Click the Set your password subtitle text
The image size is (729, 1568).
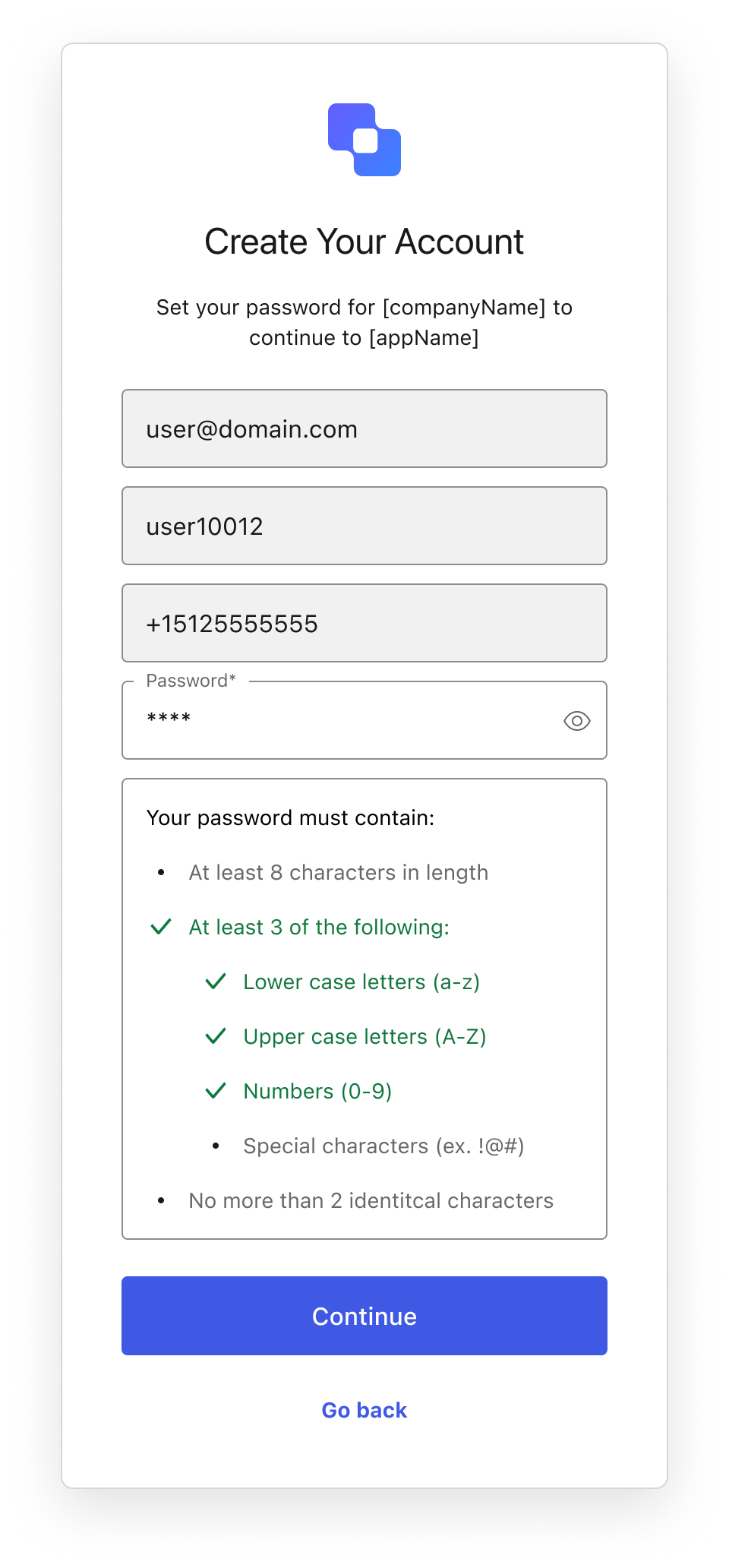(364, 322)
